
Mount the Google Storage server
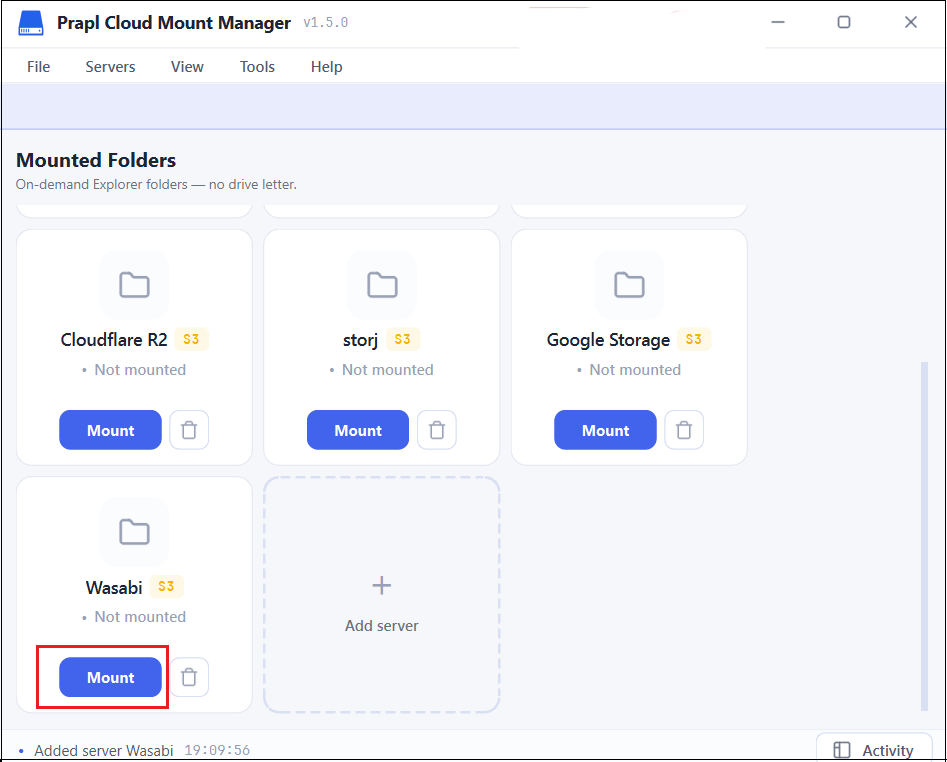click(x=605, y=430)
